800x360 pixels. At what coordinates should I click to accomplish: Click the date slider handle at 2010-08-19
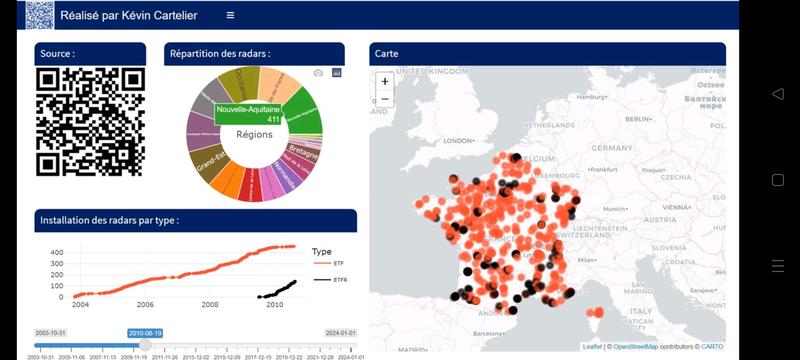(145, 345)
